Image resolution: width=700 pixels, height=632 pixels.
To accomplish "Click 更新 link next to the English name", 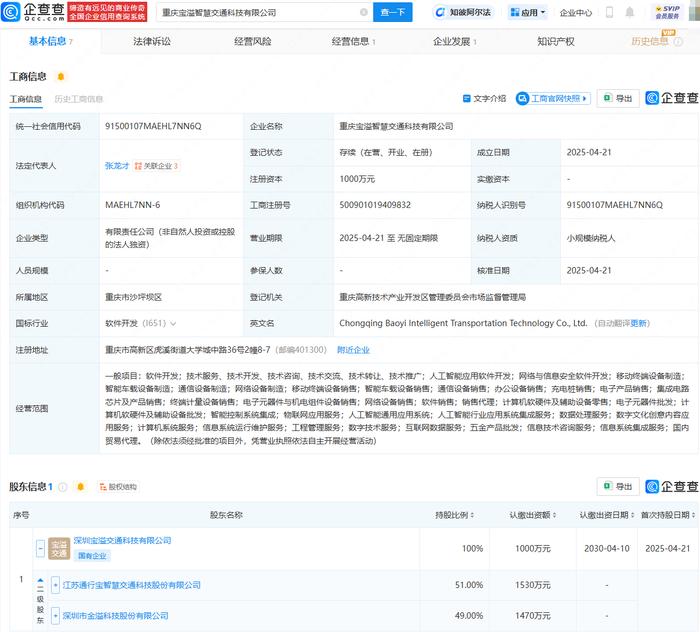I will point(638,323).
